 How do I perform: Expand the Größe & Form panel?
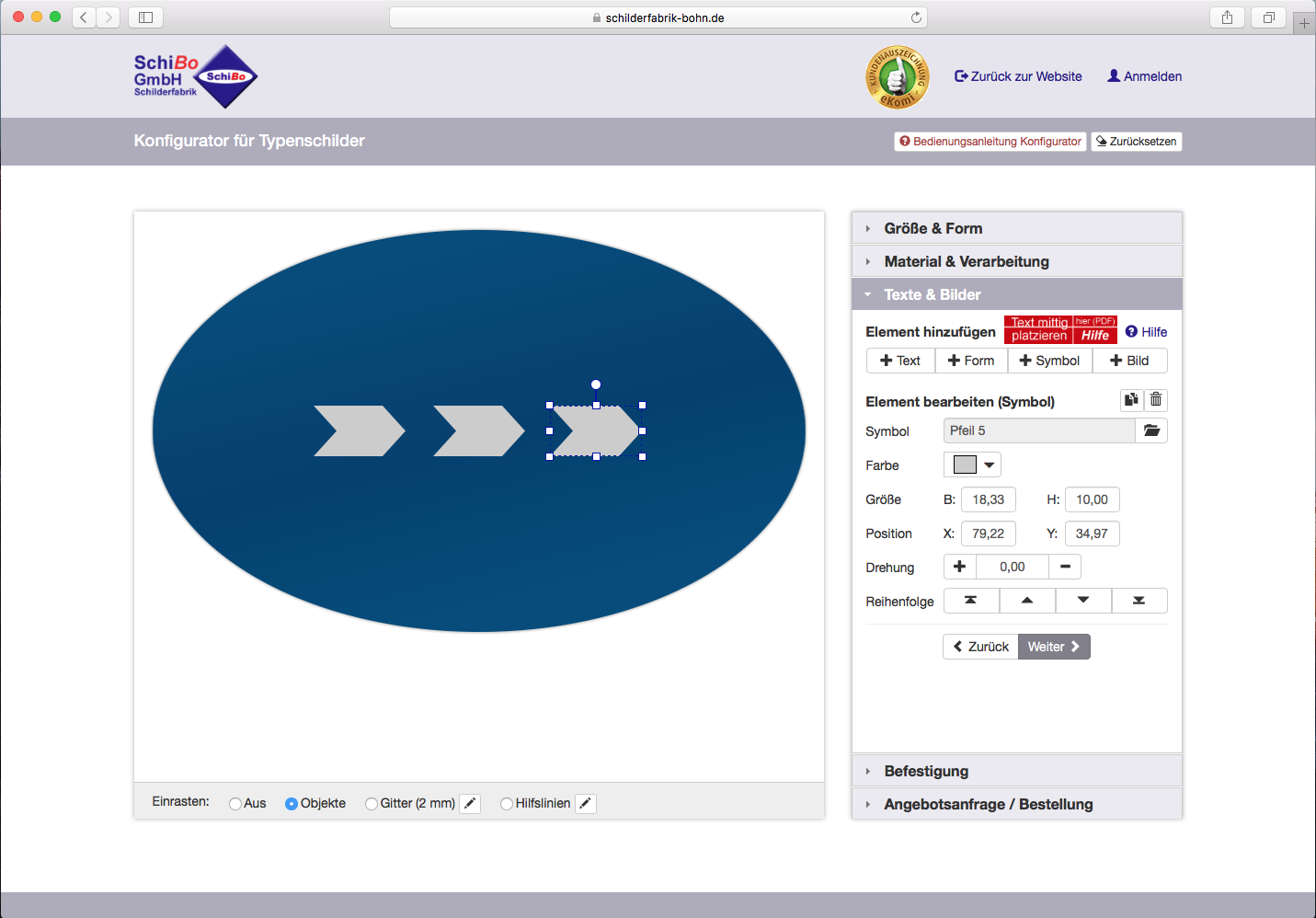coord(933,228)
